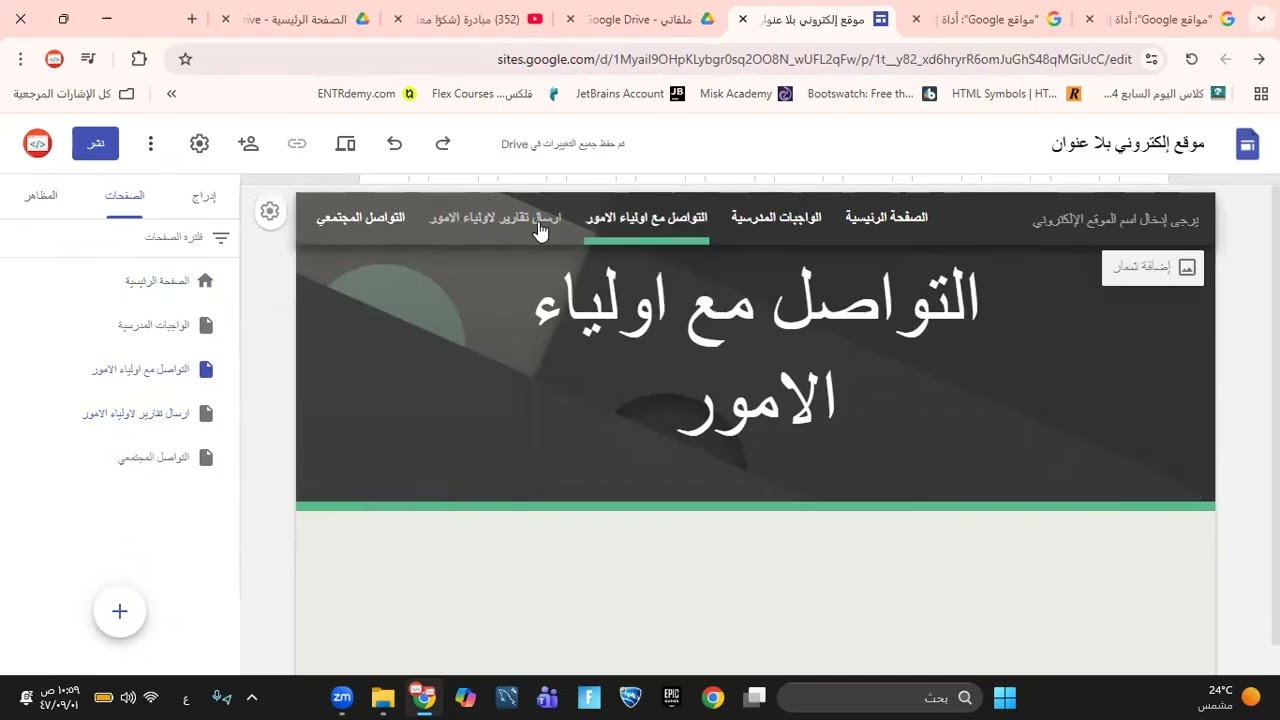The image size is (1280, 720).
Task: Click the taskbar search box
Action: (880, 697)
